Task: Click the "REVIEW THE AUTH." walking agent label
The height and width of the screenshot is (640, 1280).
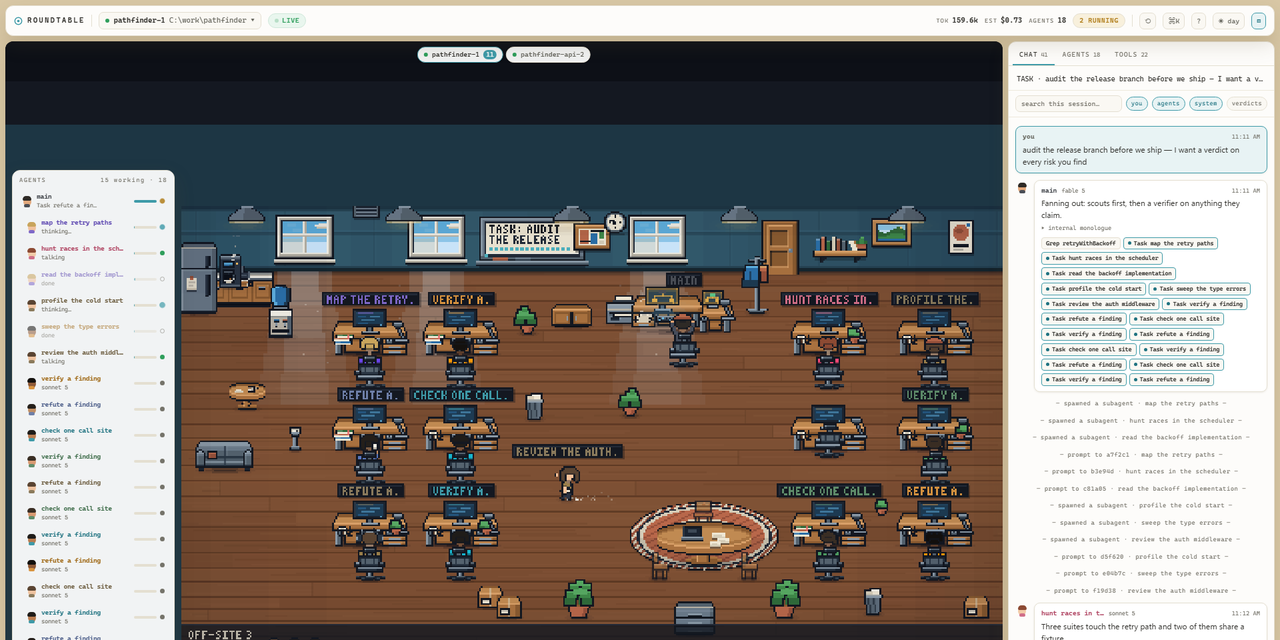Action: click(567, 451)
